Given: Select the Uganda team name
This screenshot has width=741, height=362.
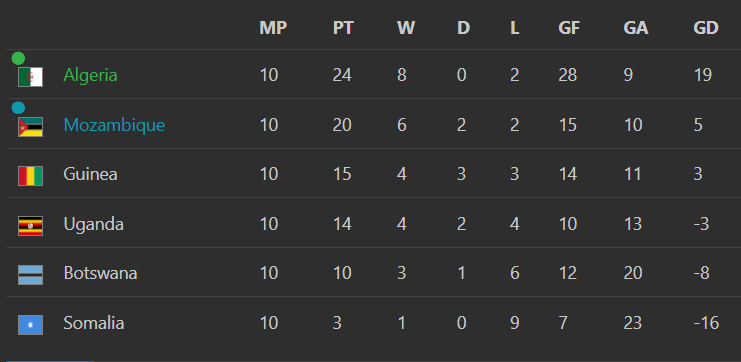Looking at the screenshot, I should point(94,224).
